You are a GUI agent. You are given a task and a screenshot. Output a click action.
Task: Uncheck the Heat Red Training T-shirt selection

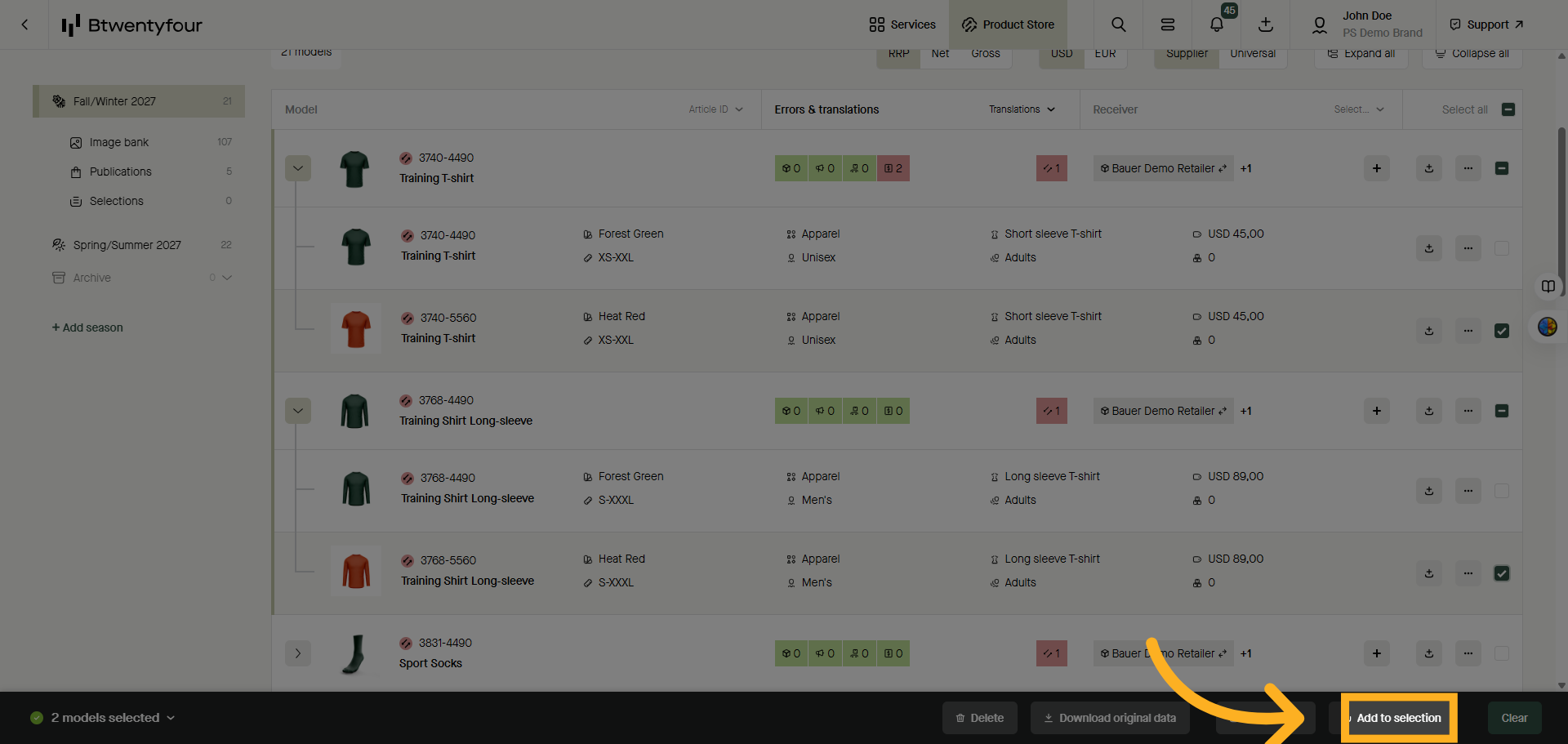coord(1501,331)
